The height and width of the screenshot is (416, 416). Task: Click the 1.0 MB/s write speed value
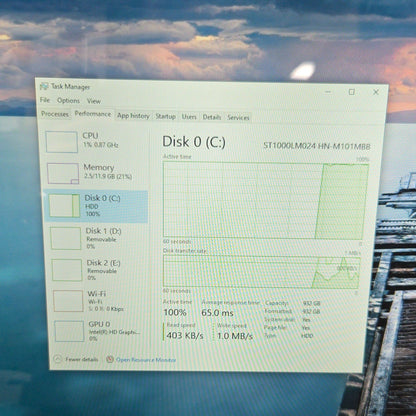pyautogui.click(x=235, y=336)
